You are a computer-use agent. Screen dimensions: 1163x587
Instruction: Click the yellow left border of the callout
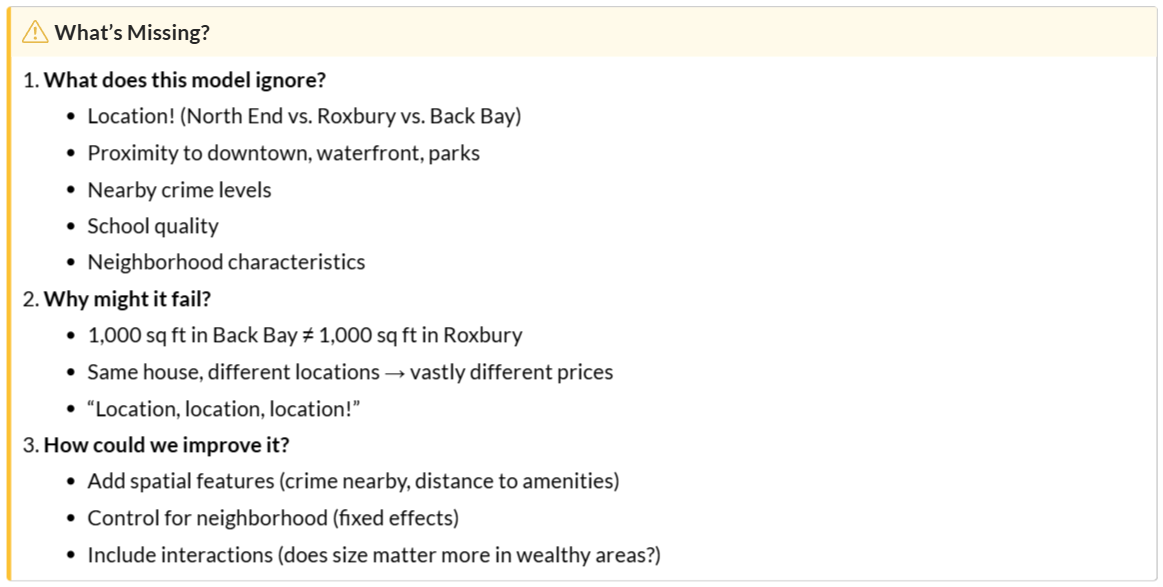[9, 300]
